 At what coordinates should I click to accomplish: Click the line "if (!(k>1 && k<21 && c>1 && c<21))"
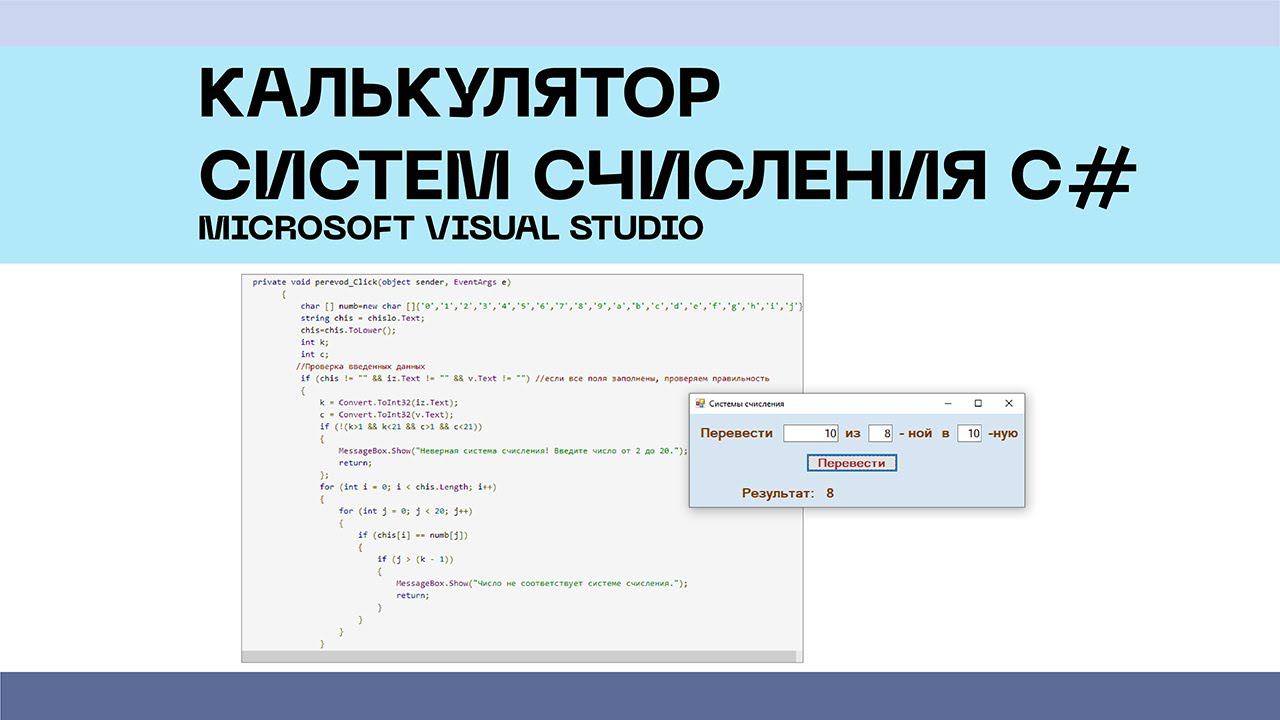(x=401, y=426)
